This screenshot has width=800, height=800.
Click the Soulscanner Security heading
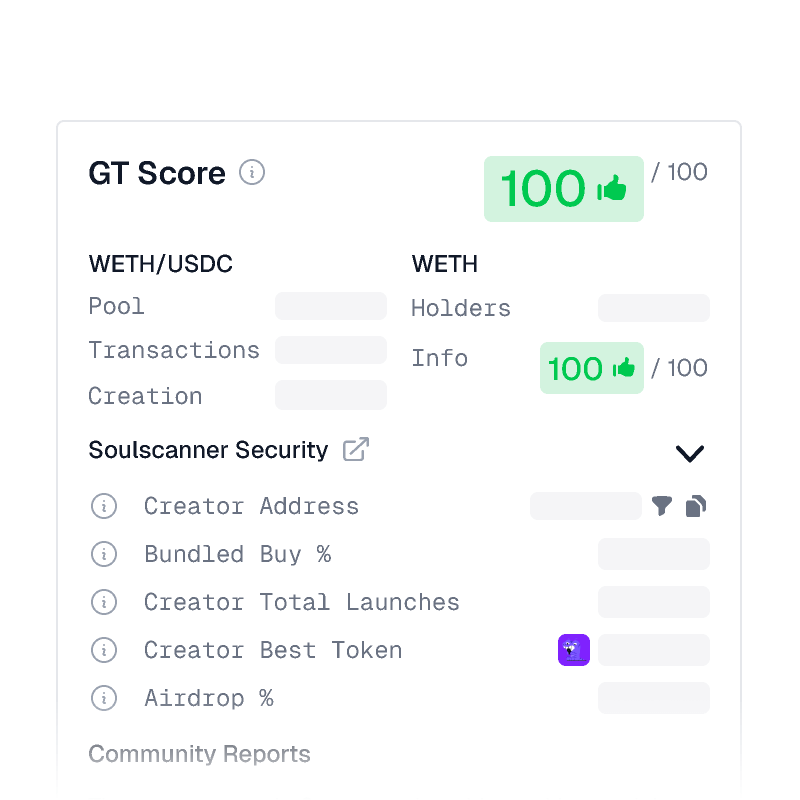coord(208,450)
